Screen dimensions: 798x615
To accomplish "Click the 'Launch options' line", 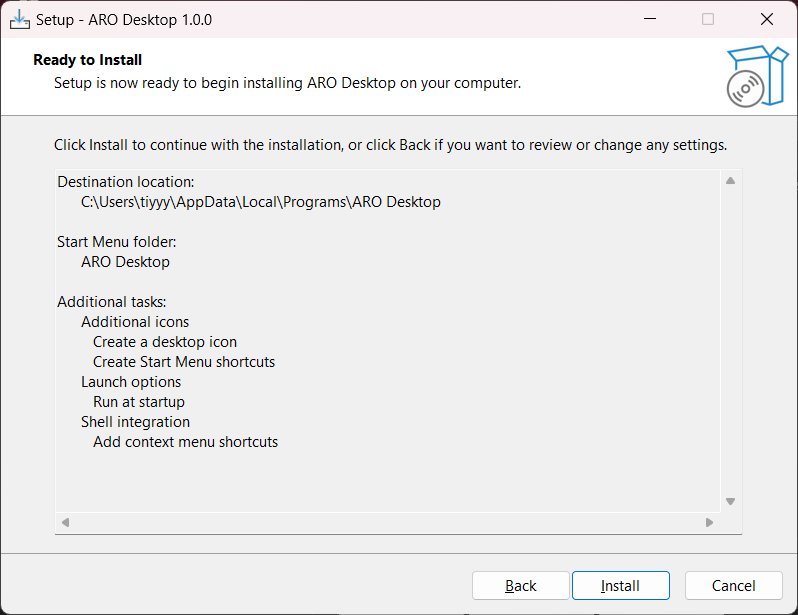I will click(x=131, y=382).
